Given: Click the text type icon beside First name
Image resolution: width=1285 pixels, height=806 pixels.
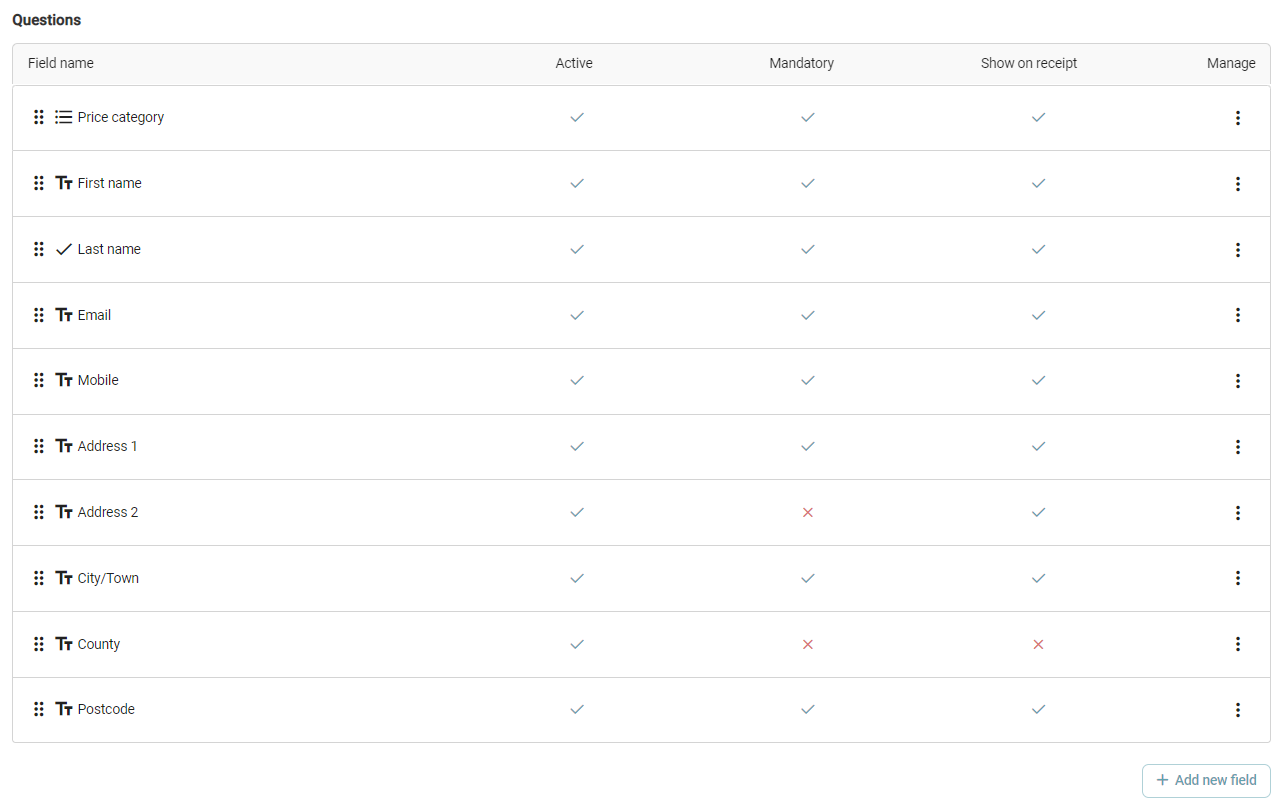Looking at the screenshot, I should pyautogui.click(x=64, y=183).
